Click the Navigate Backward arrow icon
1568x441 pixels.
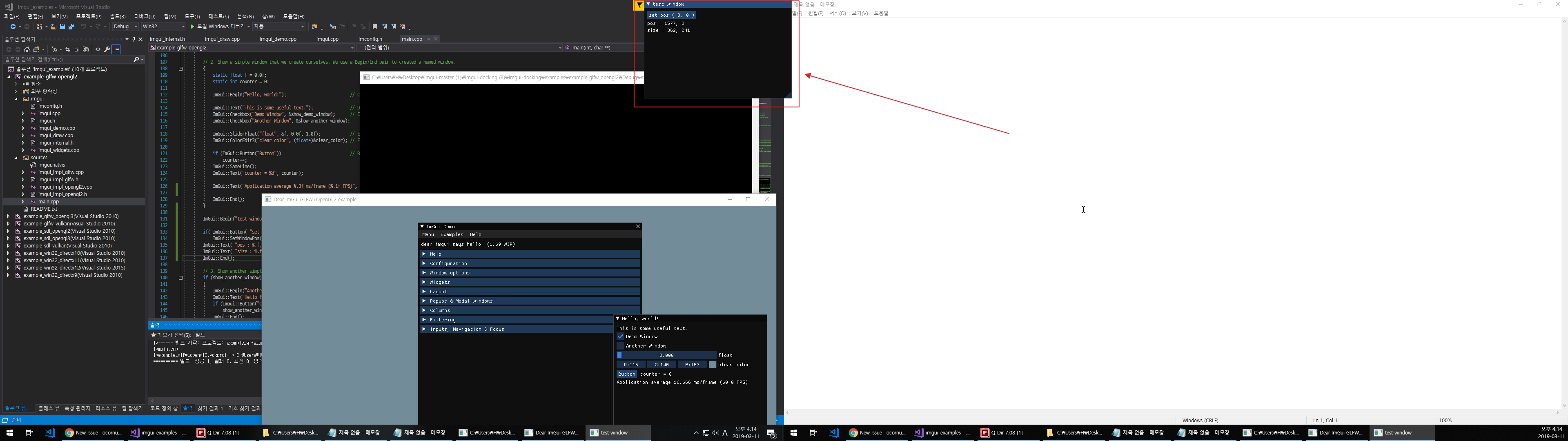tap(13, 26)
